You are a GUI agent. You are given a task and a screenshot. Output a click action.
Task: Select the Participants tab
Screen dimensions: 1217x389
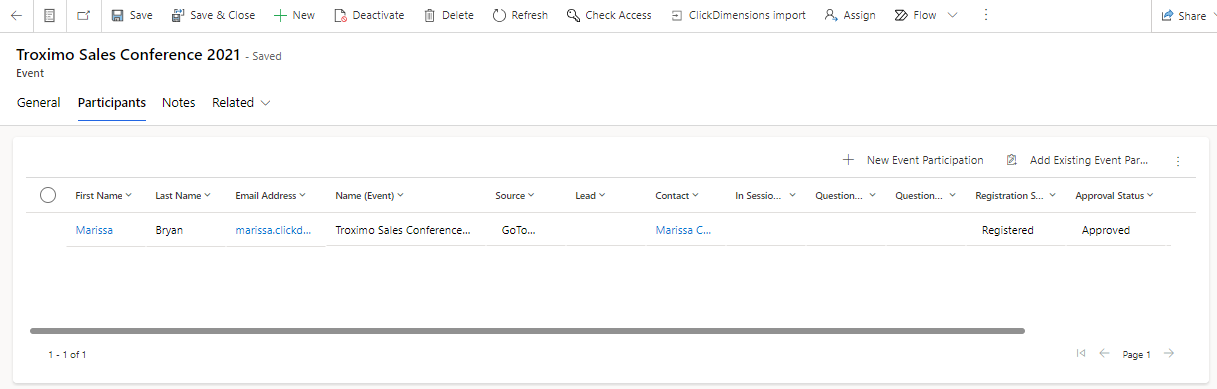(112, 102)
